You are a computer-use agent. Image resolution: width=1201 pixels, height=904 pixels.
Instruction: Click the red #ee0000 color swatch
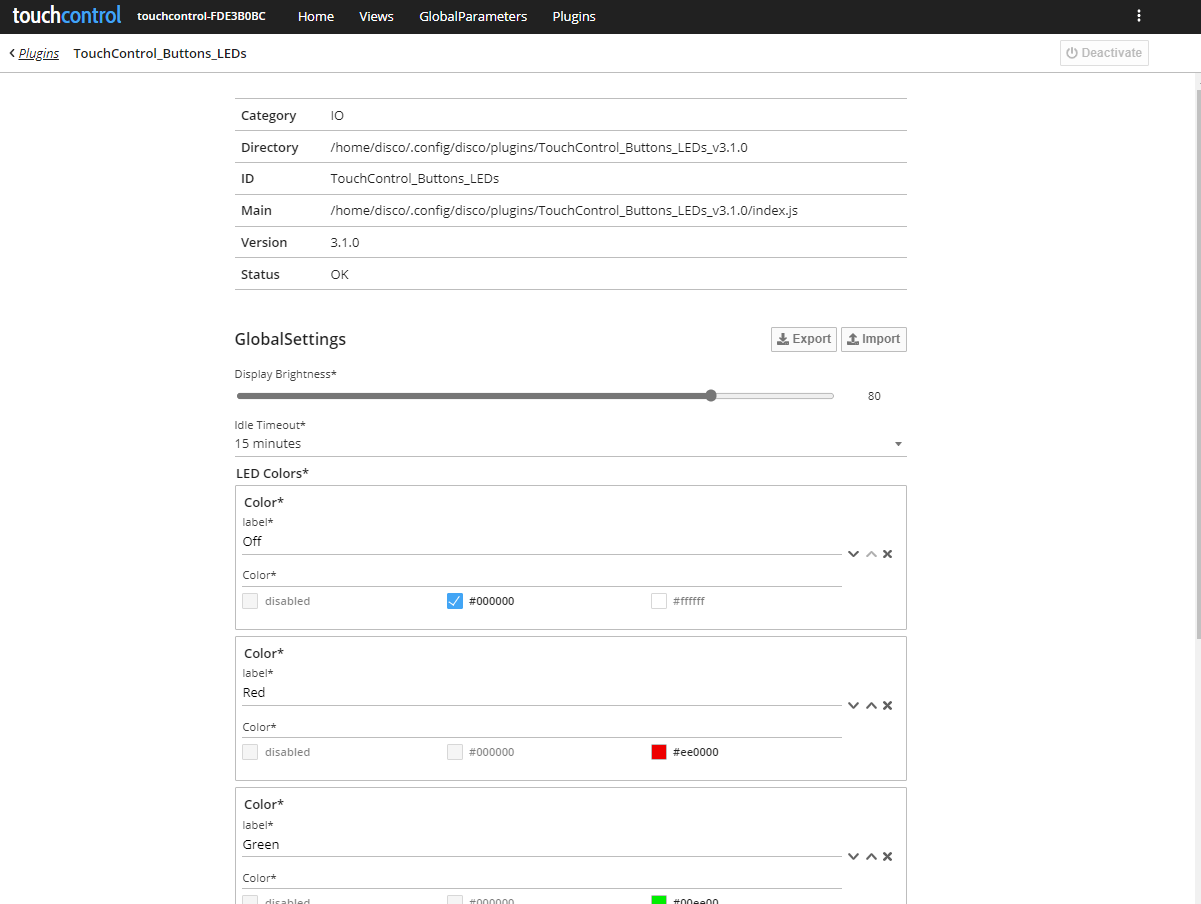click(658, 751)
